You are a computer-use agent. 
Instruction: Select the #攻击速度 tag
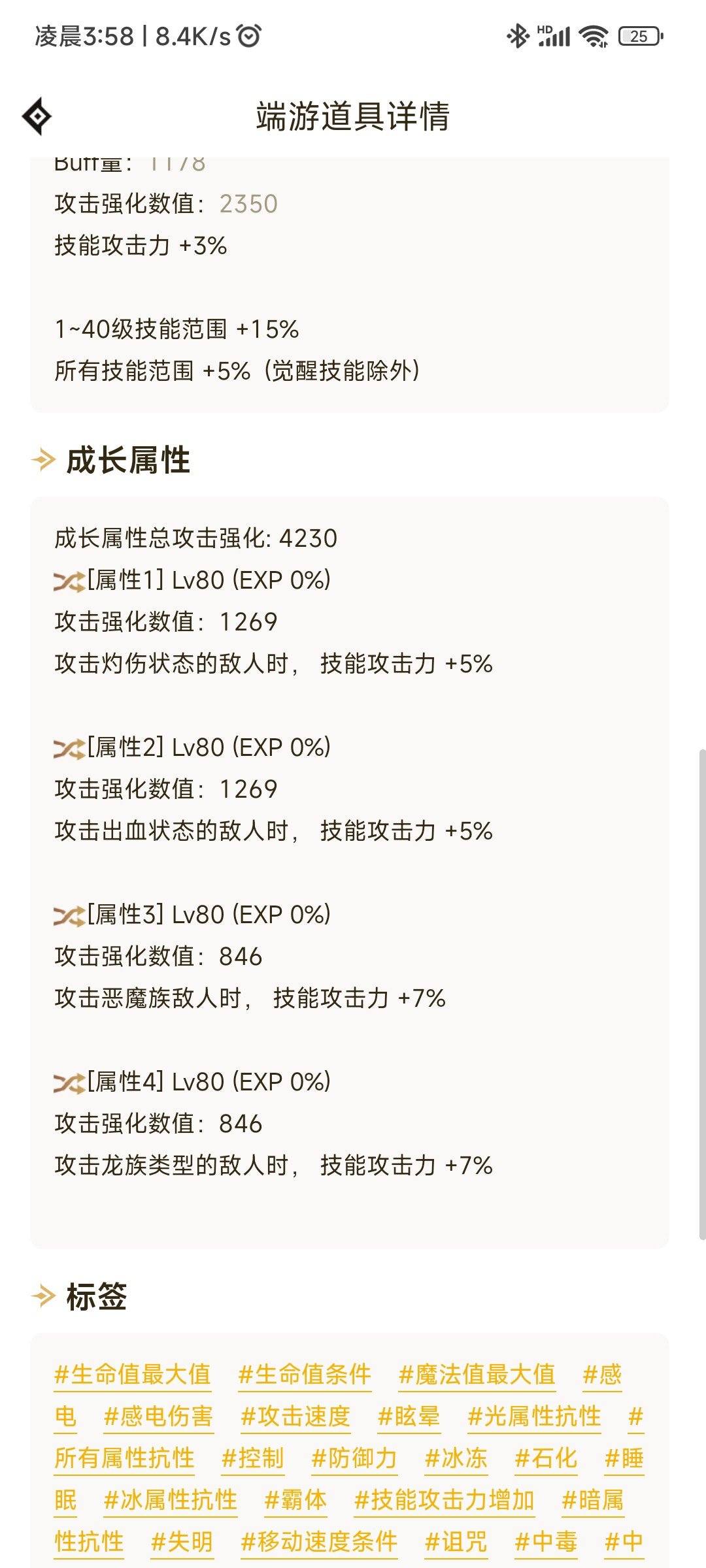pyautogui.click(x=296, y=1416)
